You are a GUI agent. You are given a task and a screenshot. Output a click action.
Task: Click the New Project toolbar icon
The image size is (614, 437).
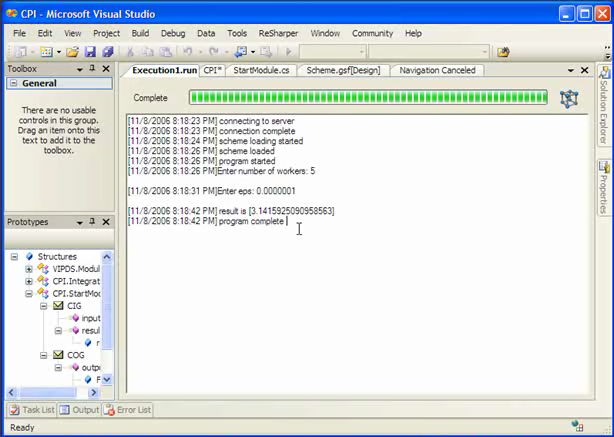click(21, 52)
